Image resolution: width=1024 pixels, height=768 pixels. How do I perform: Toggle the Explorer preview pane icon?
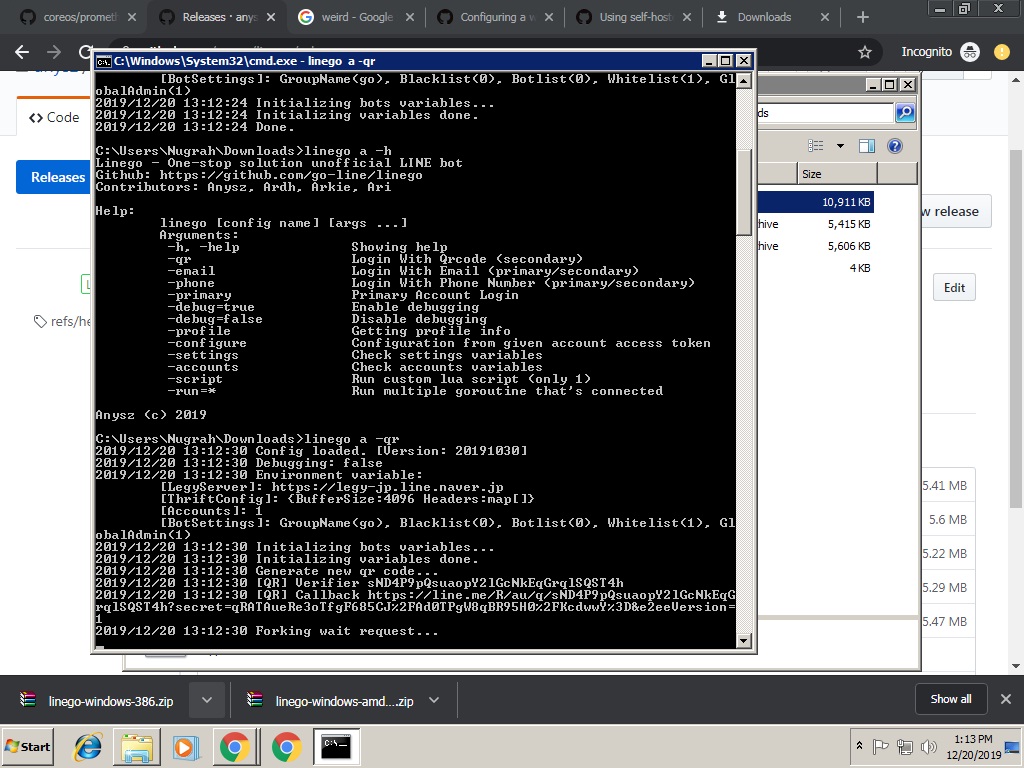(x=867, y=146)
